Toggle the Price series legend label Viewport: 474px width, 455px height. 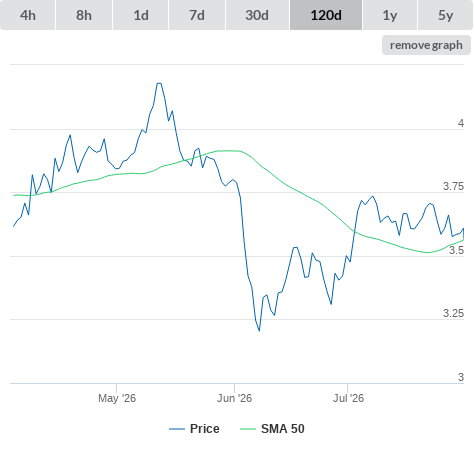(205, 429)
